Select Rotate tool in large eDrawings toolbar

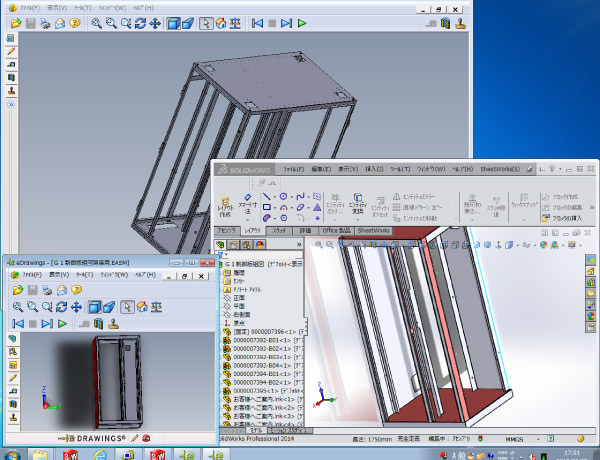click(x=141, y=23)
